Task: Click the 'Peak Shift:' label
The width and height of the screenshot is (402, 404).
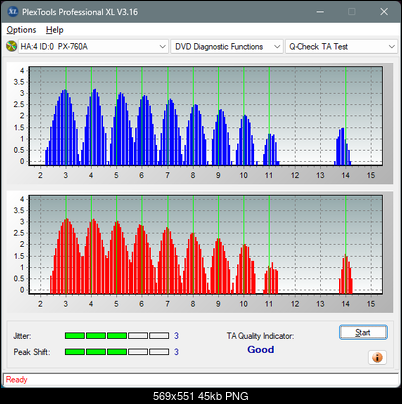Action: (x=32, y=352)
